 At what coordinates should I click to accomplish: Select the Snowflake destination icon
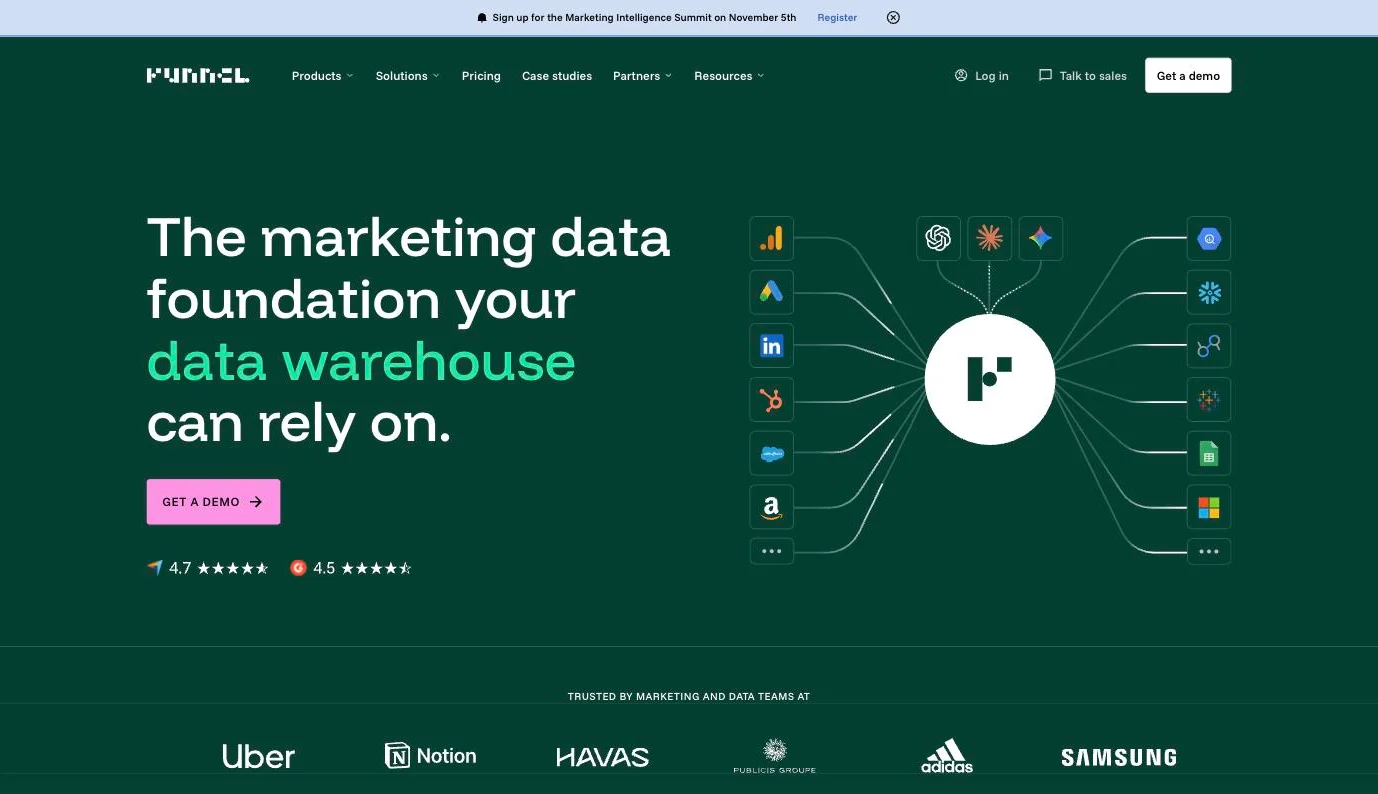tap(1209, 292)
